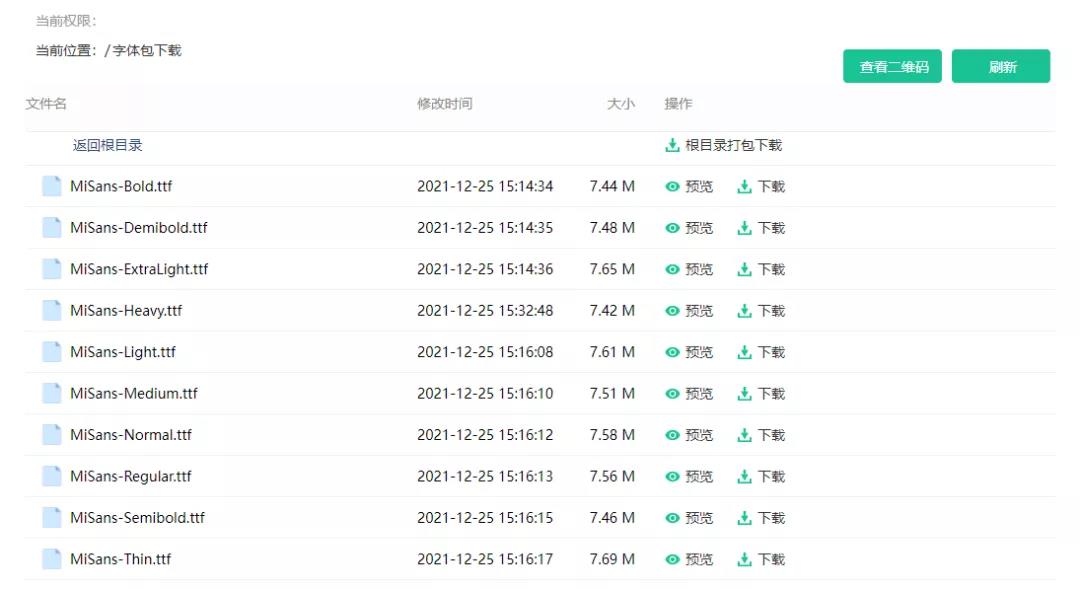Click the 当前位置 path 字体包下载

click(147, 50)
